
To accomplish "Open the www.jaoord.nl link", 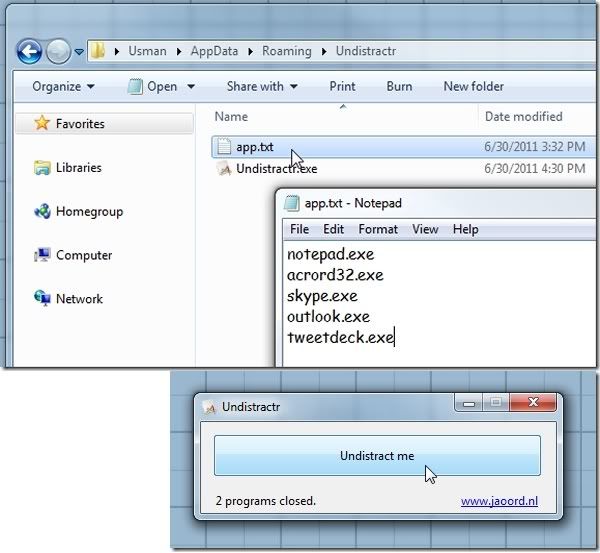I will [x=499, y=501].
